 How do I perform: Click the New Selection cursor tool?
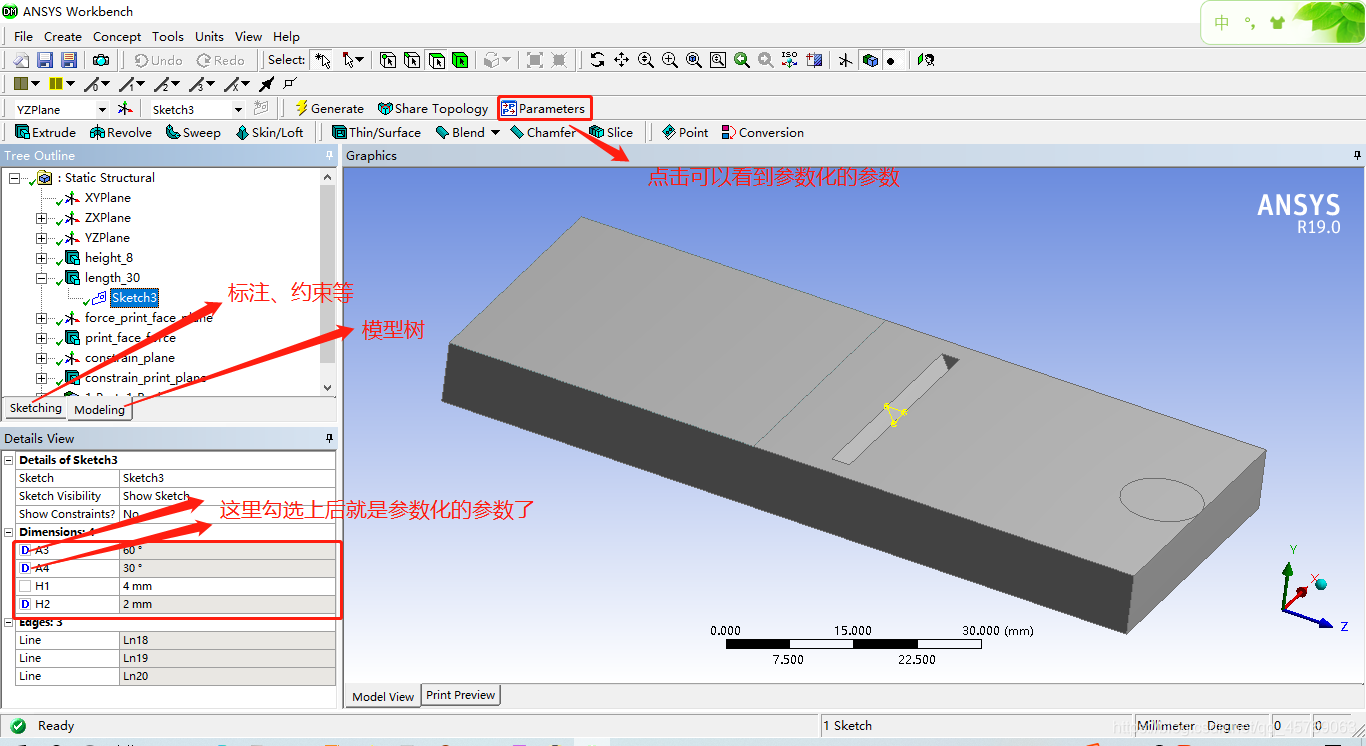click(322, 60)
